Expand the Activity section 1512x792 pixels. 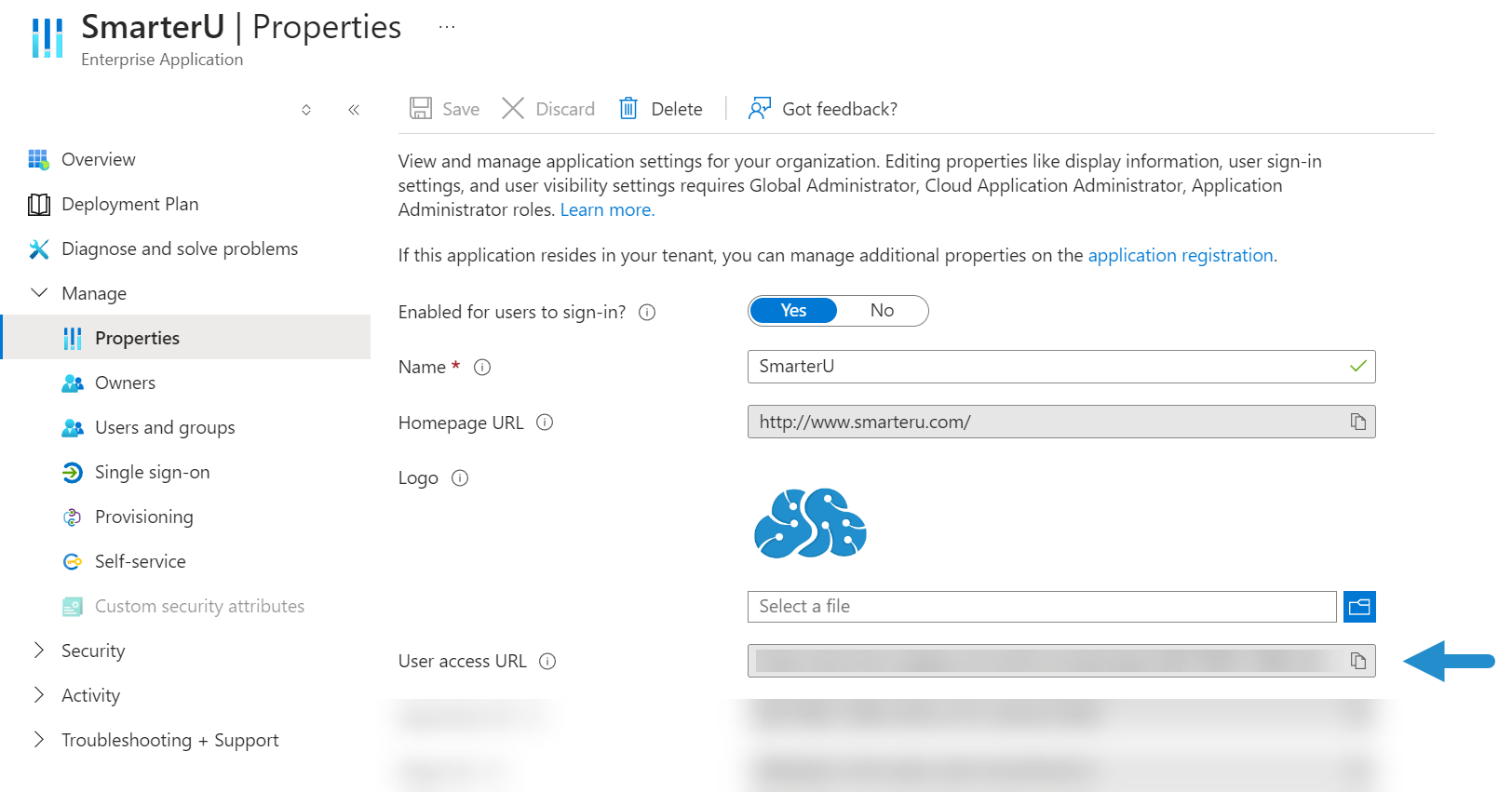pyautogui.click(x=39, y=695)
